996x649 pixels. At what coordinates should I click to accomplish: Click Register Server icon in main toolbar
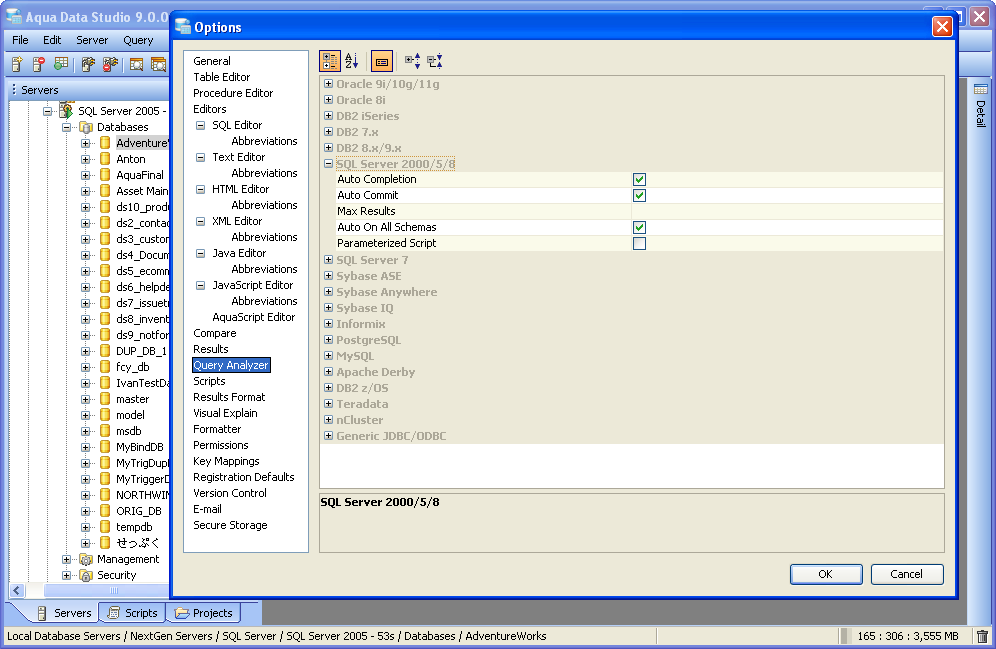tap(17, 64)
